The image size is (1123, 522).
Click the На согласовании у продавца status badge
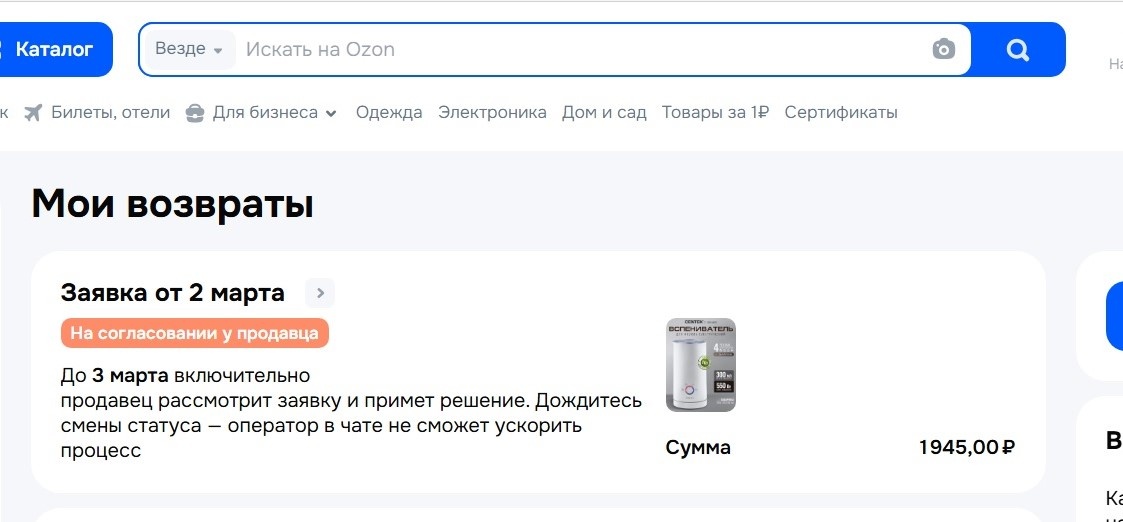tap(195, 334)
